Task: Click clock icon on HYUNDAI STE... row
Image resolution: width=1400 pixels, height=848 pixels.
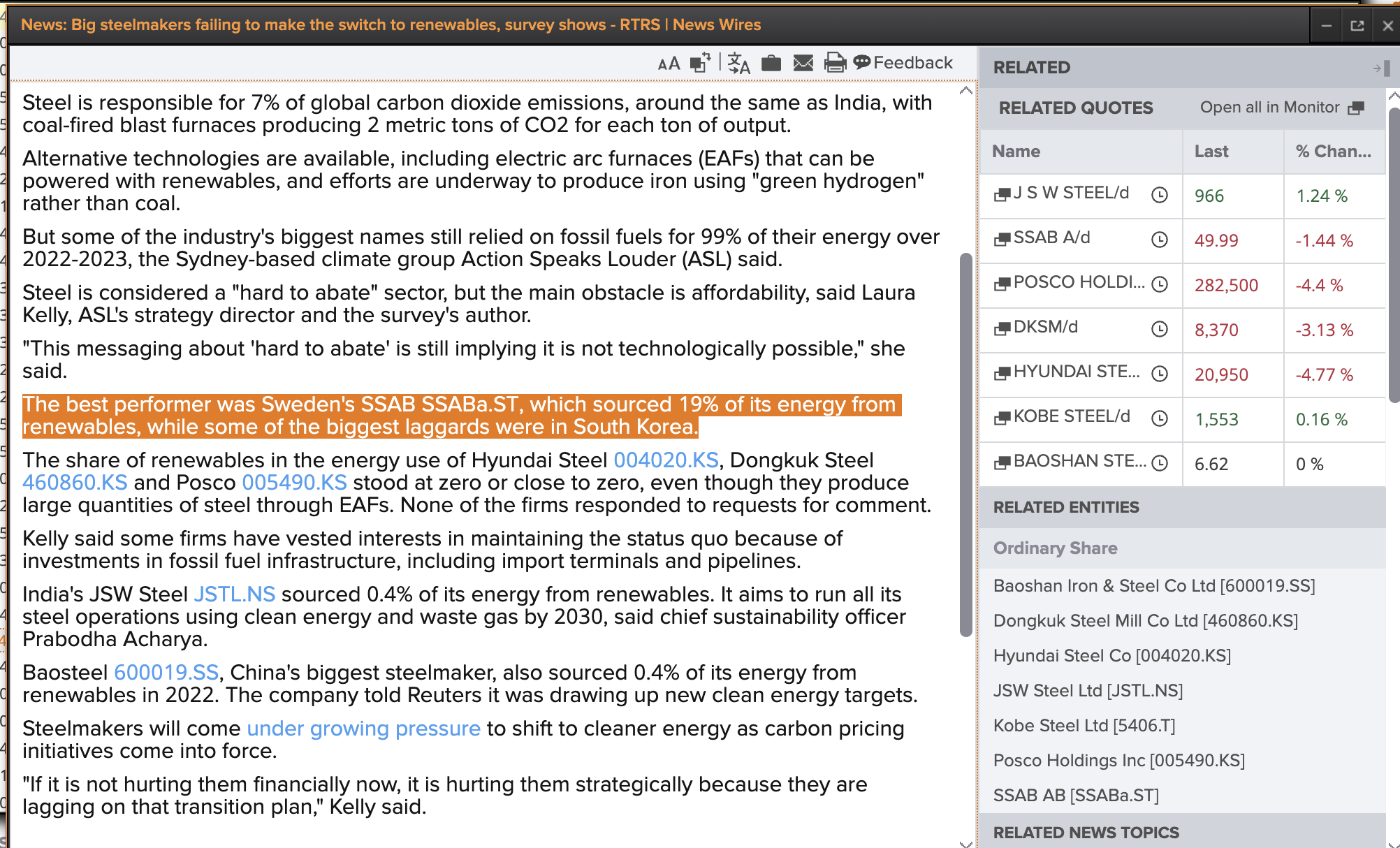Action: click(x=1160, y=374)
